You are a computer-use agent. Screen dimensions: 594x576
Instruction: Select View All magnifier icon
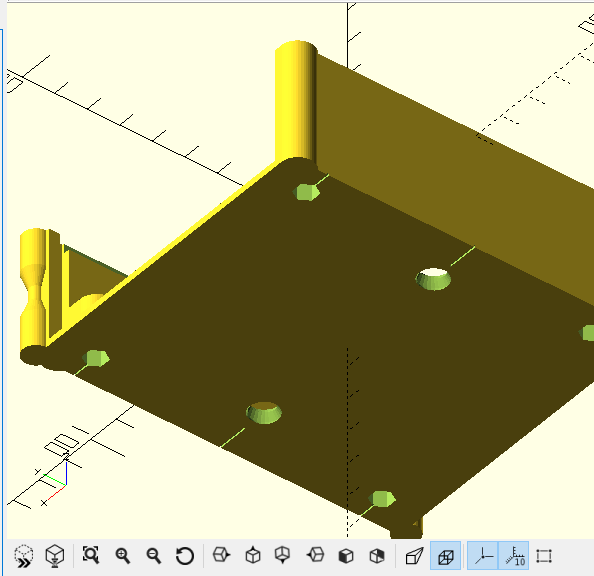click(x=91, y=555)
